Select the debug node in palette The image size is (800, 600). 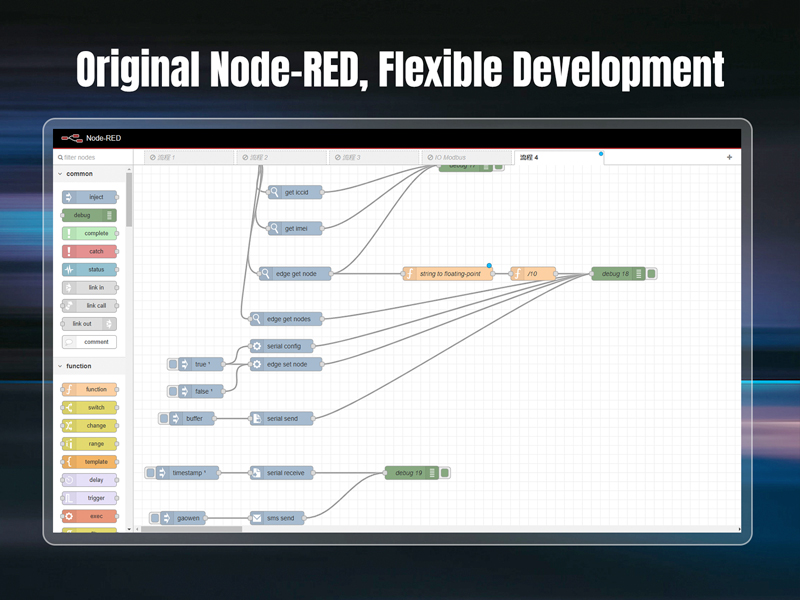pyautogui.click(x=90, y=215)
